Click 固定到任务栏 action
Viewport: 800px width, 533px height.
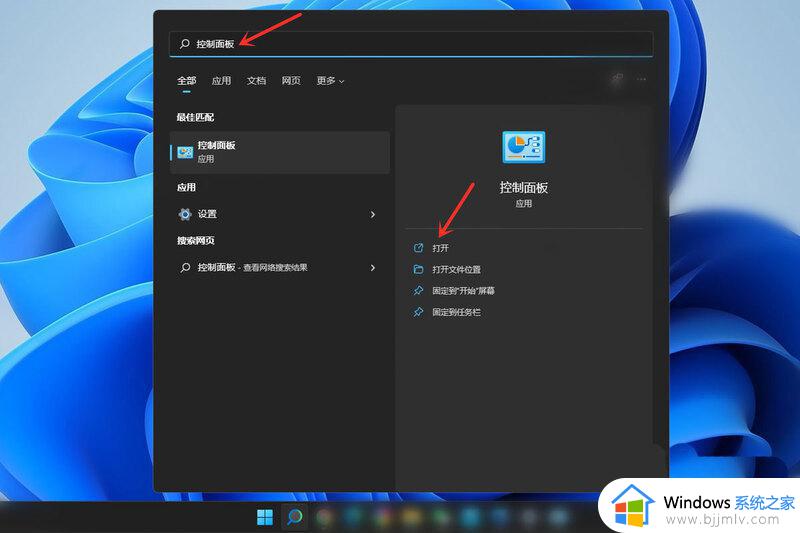[x=457, y=312]
